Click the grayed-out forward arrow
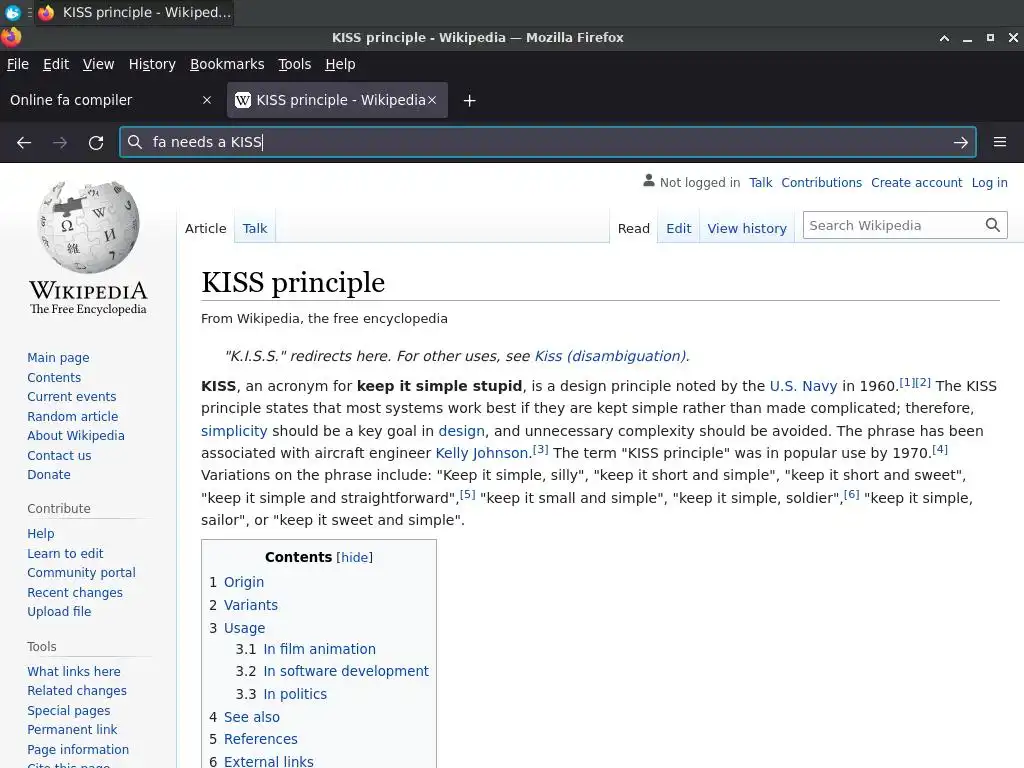 tap(60, 142)
